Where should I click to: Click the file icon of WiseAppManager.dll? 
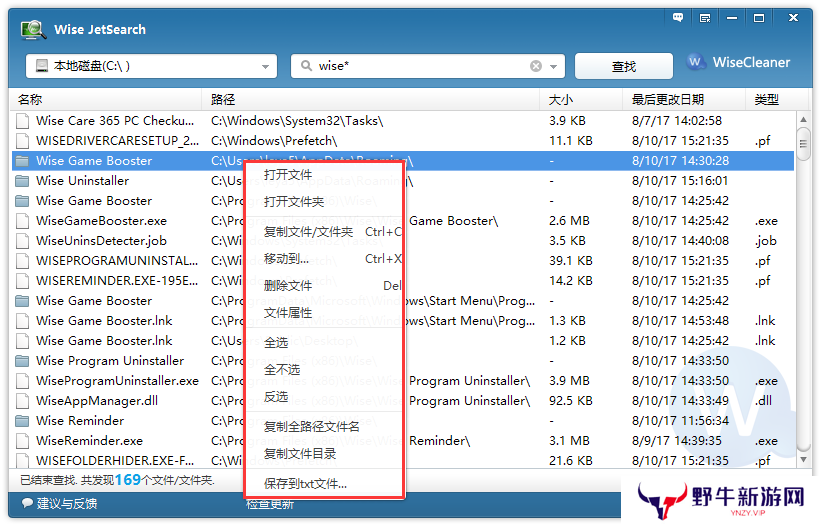point(22,401)
